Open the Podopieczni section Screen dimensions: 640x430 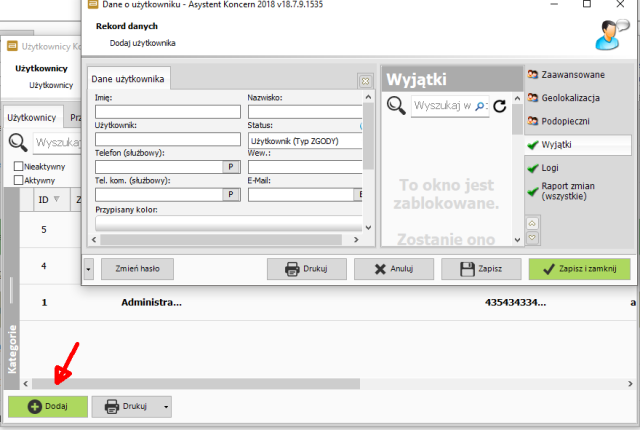[558, 121]
